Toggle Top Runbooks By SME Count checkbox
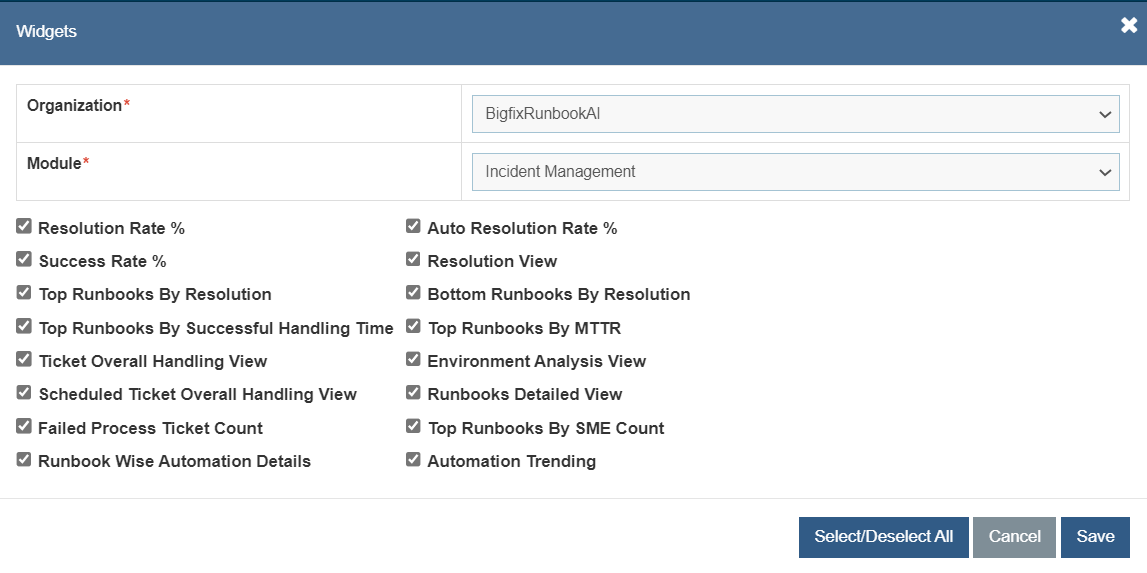Image resolution: width=1147 pixels, height=573 pixels. tap(413, 427)
